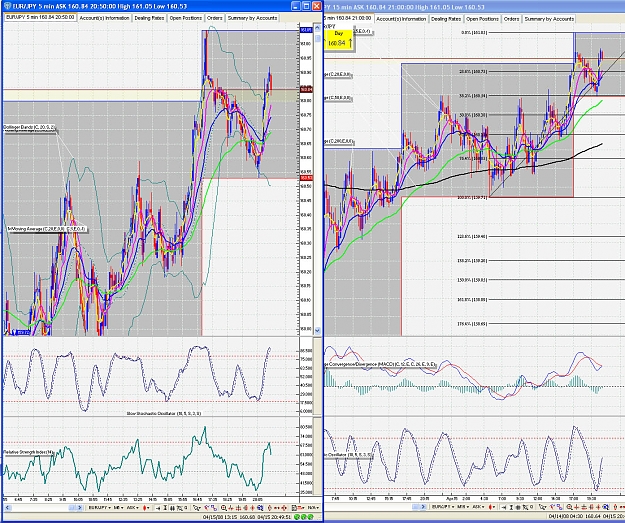Open Summary by Accounts tab in 5 min window

(x=252, y=18)
